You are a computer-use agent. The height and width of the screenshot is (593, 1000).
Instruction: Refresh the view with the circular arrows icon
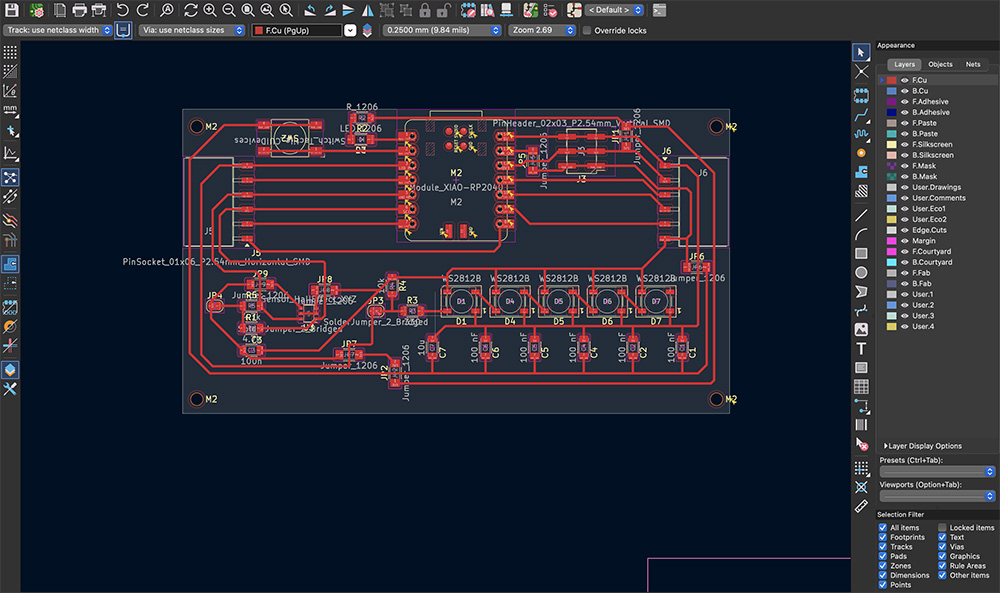[190, 10]
